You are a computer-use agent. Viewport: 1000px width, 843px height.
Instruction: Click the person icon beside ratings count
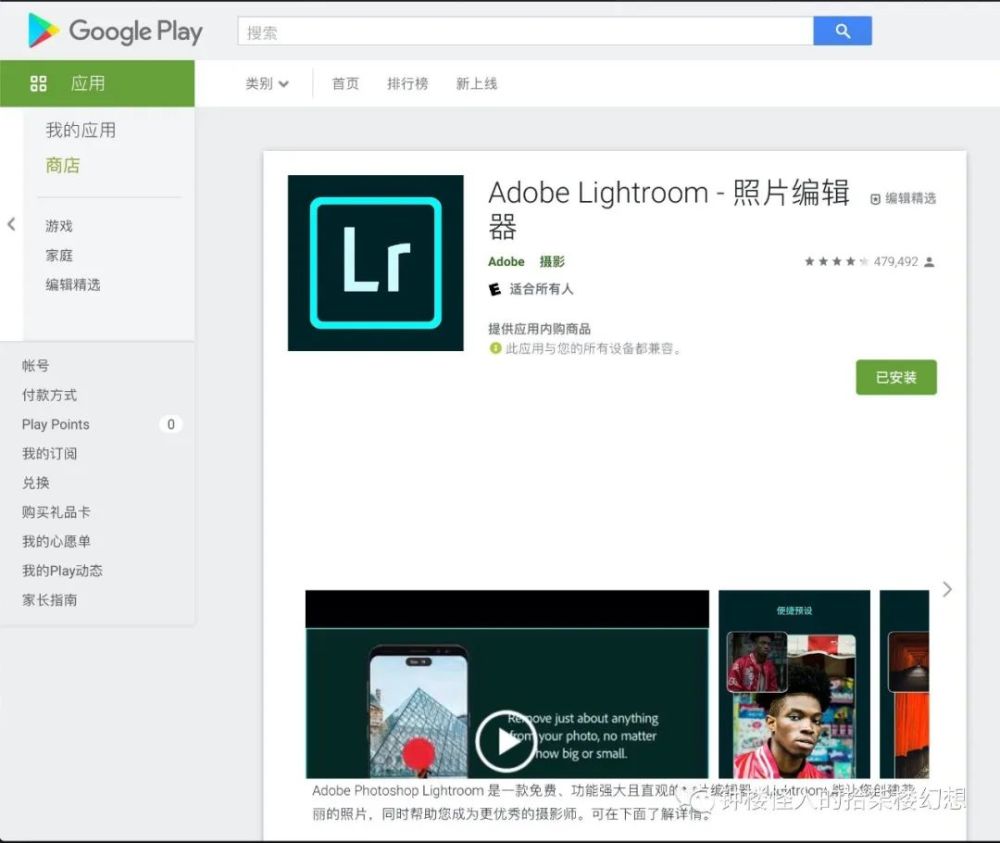tap(929, 261)
